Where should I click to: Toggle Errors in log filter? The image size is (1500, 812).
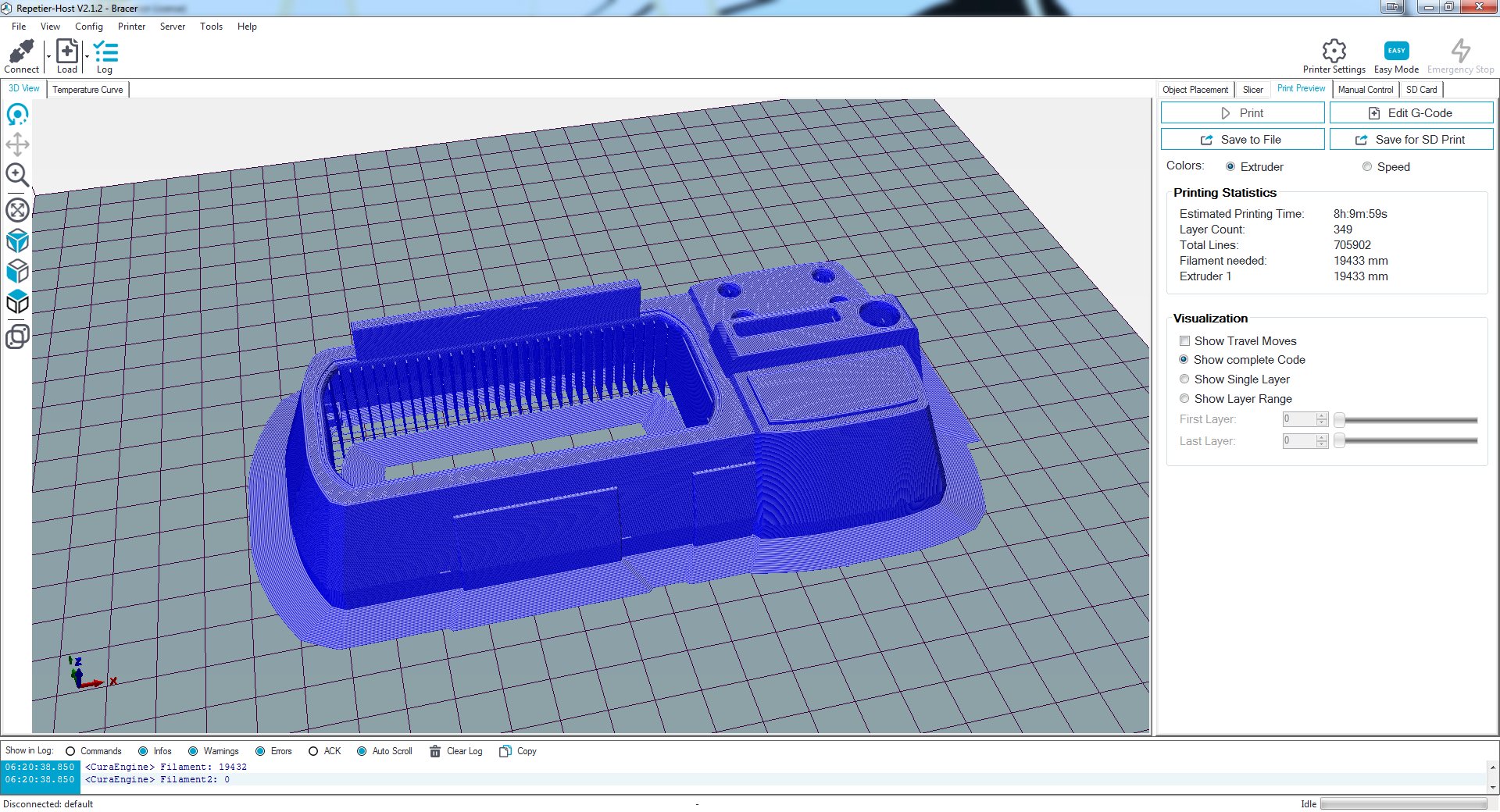coord(260,751)
